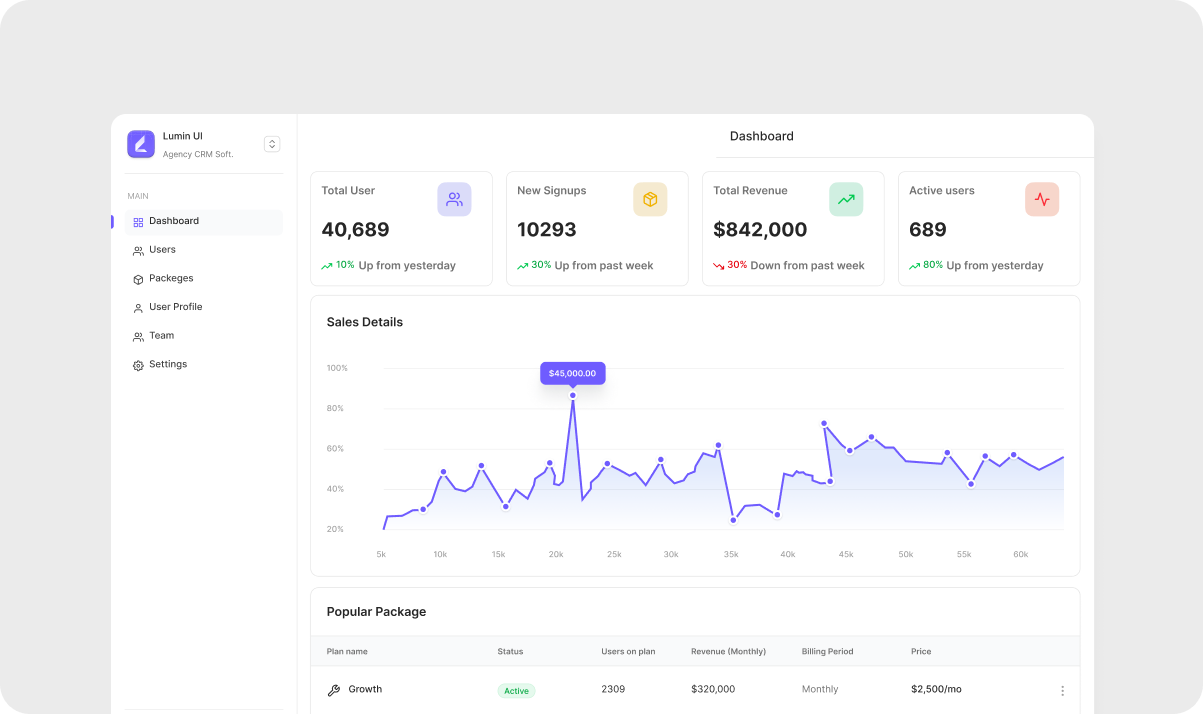Click the Active status badge
The image size is (1203, 714).
click(x=516, y=691)
